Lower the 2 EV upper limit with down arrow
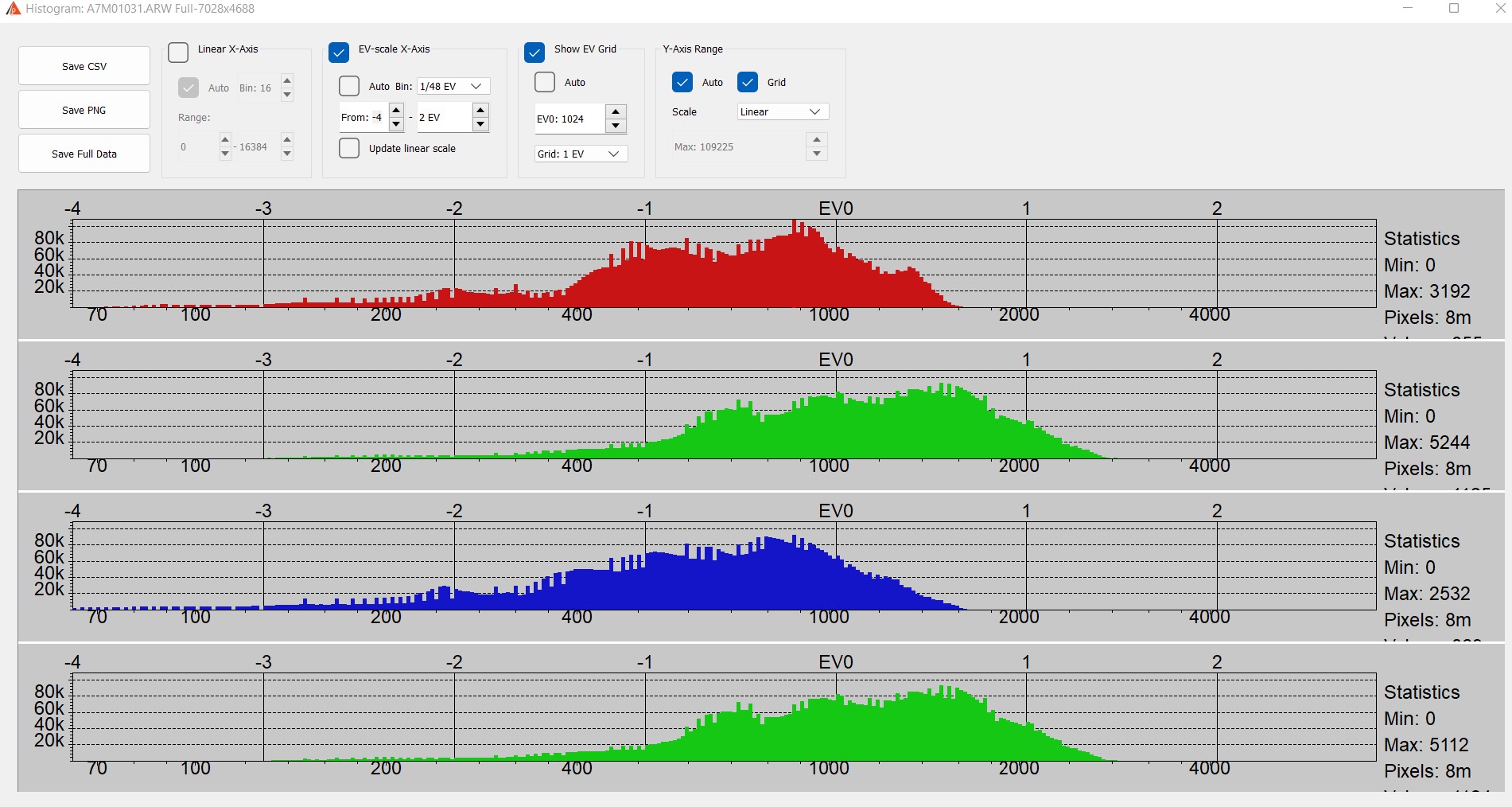 coord(480,125)
